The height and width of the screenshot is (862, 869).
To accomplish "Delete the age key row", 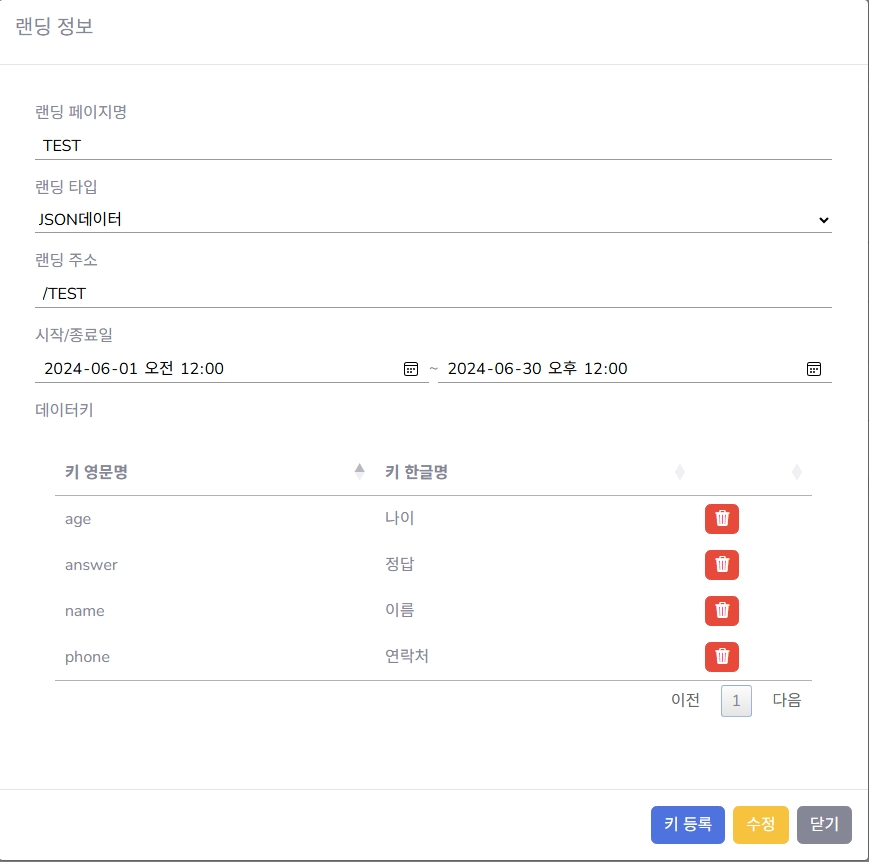I will point(722,519).
